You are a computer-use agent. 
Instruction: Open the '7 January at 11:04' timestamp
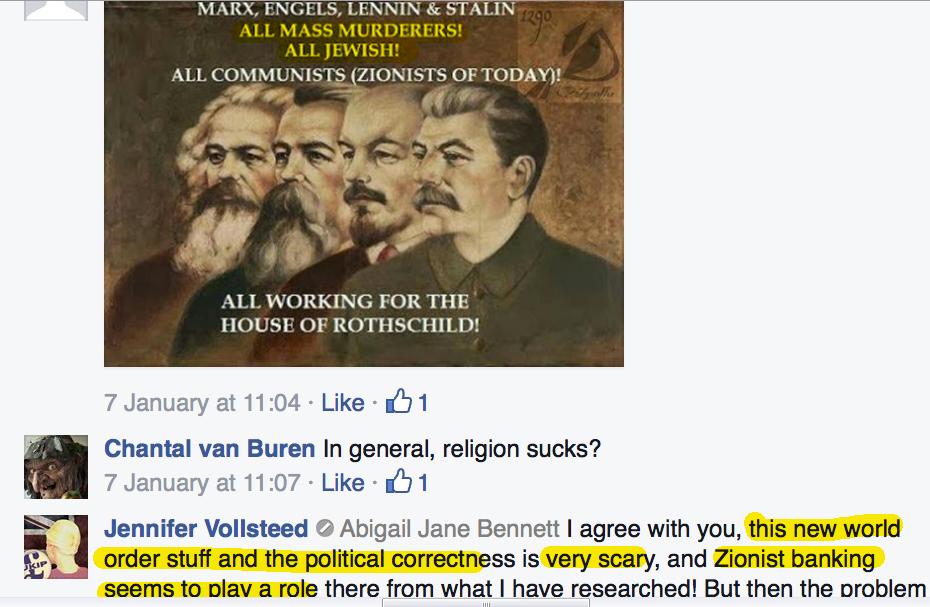pyautogui.click(x=202, y=403)
